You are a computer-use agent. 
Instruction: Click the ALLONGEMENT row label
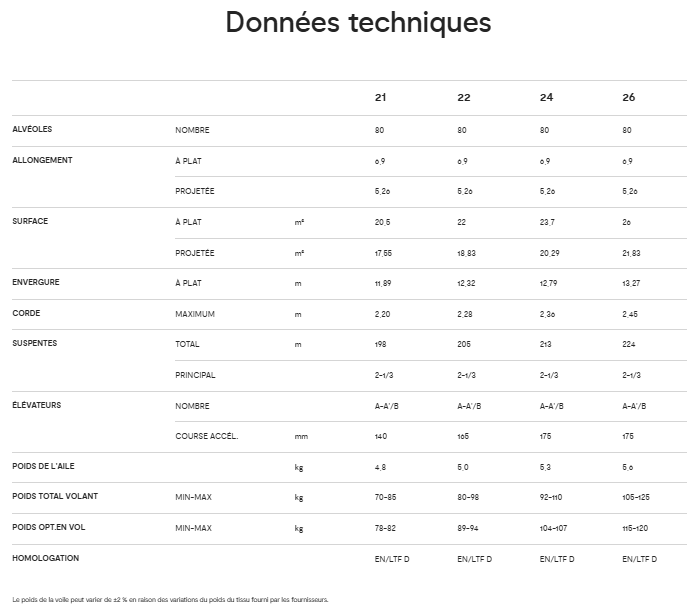point(42,159)
